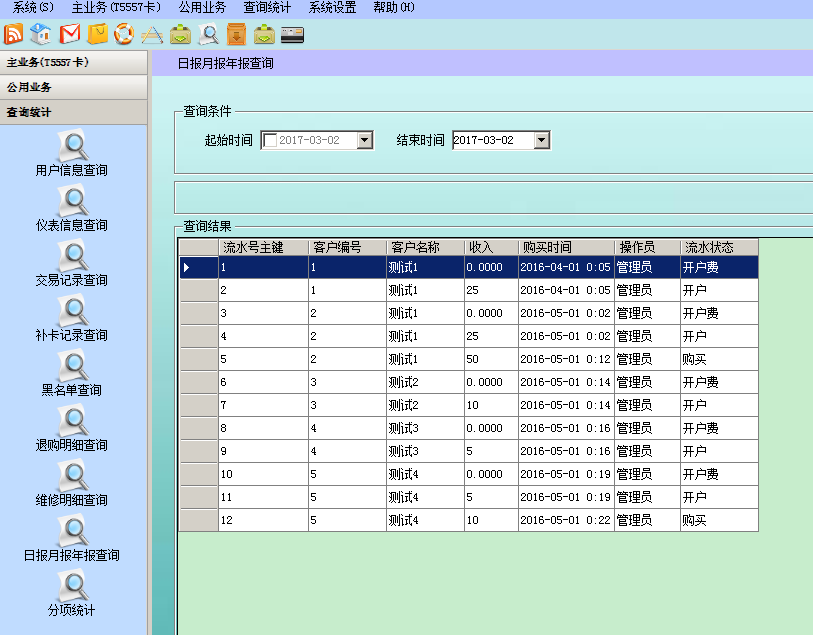Click the orange RSS feed toolbar icon

tap(13, 34)
